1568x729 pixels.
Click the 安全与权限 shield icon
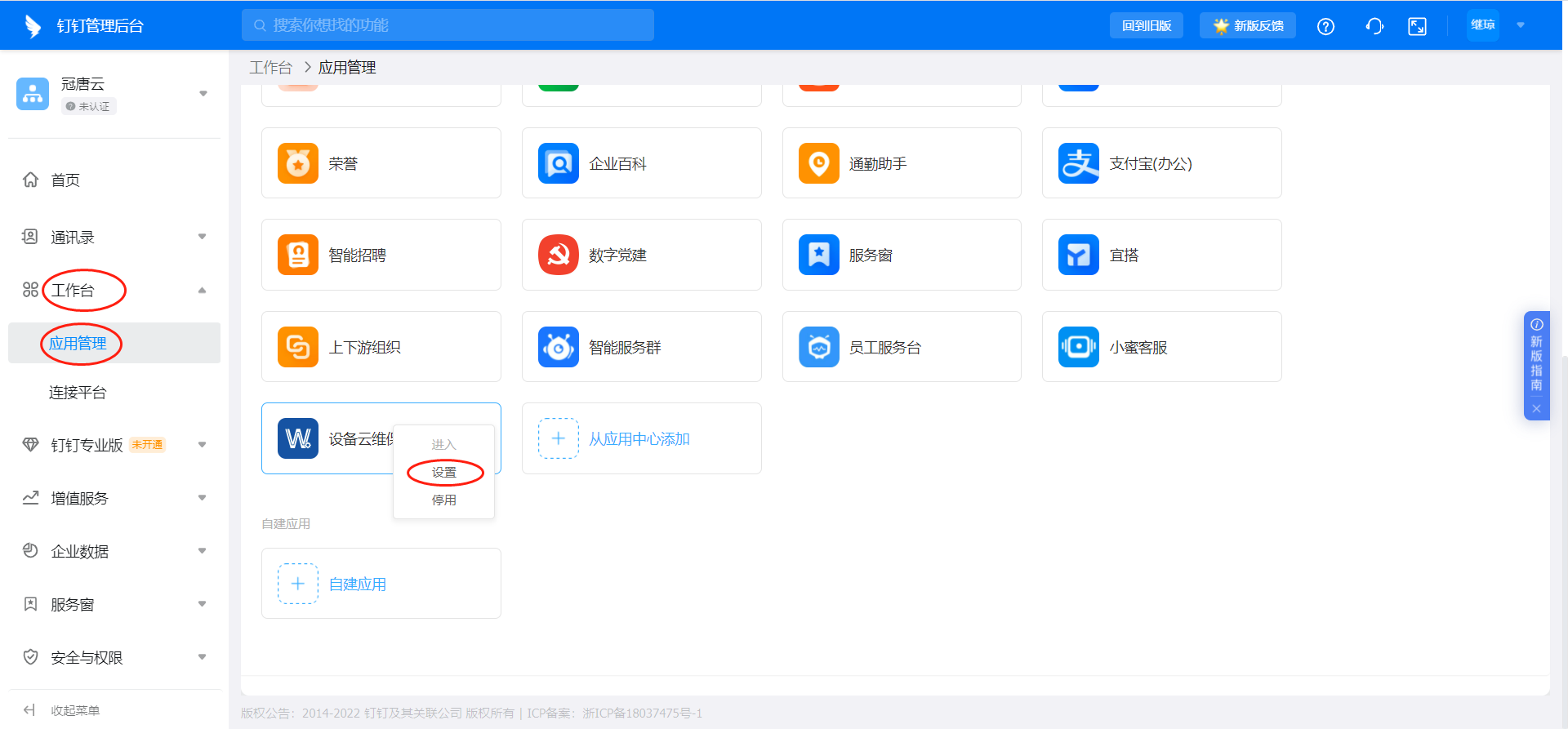[x=30, y=657]
